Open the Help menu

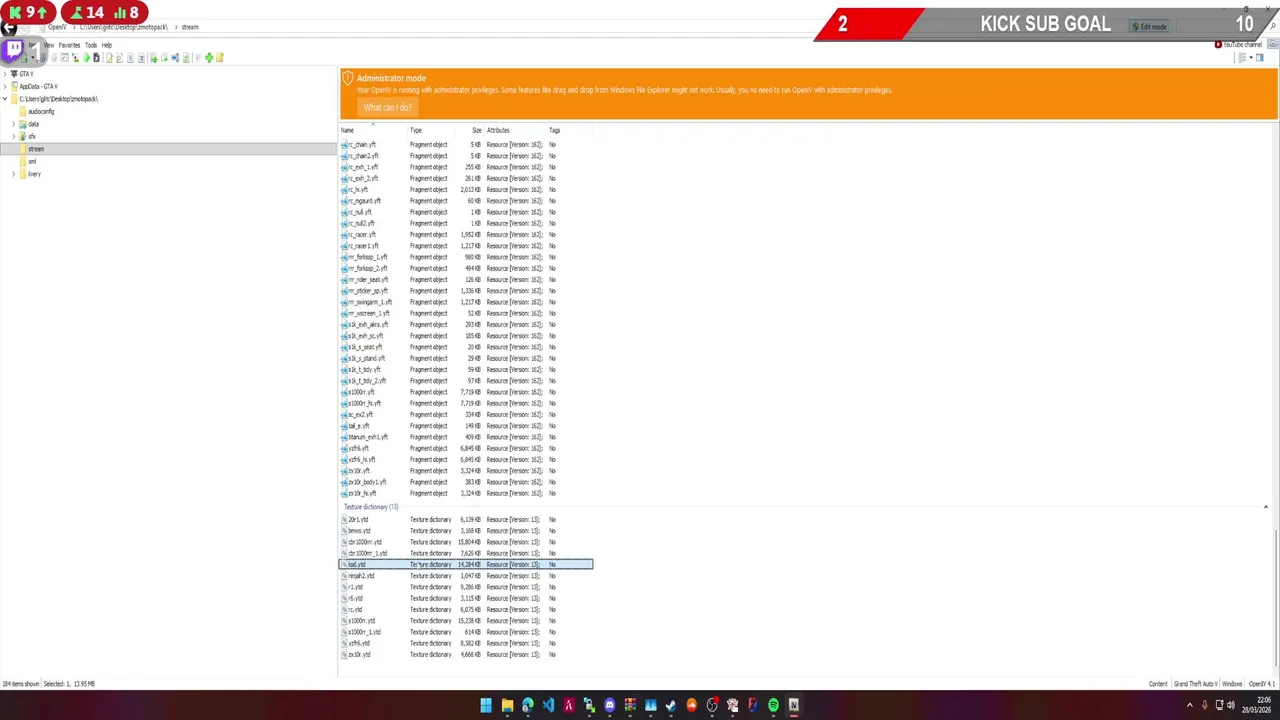tap(106, 45)
